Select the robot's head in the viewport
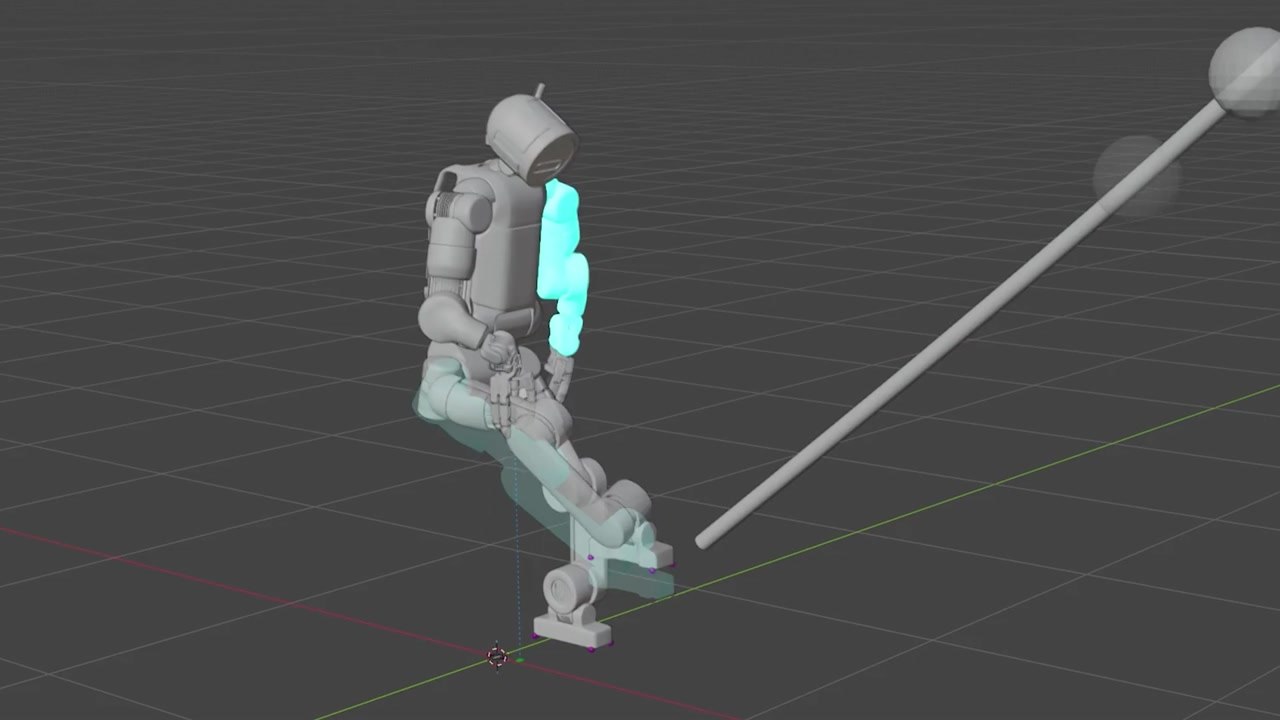The height and width of the screenshot is (720, 1280). pyautogui.click(x=532, y=138)
